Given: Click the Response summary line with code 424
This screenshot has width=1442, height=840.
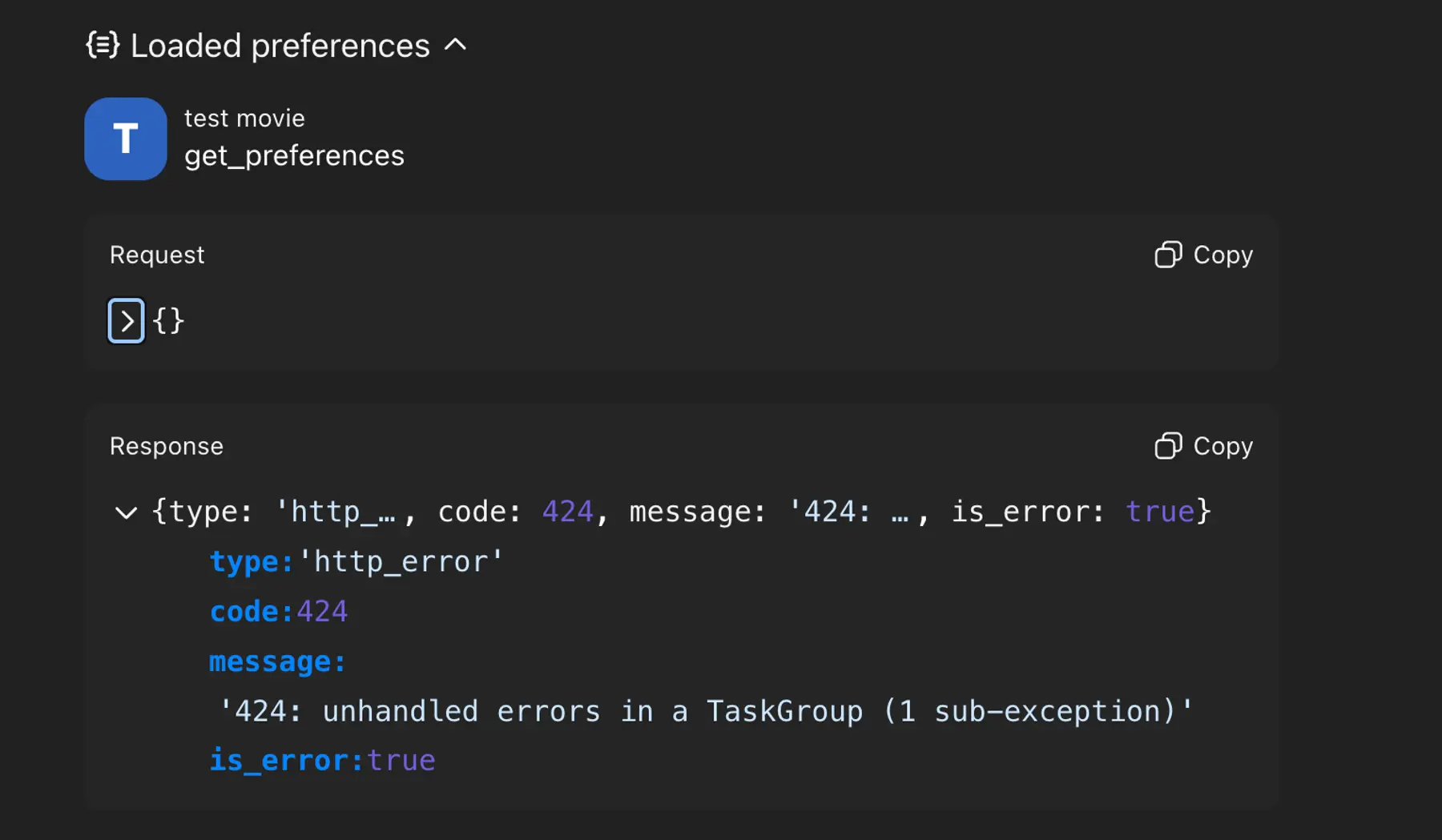Looking at the screenshot, I should click(681, 512).
